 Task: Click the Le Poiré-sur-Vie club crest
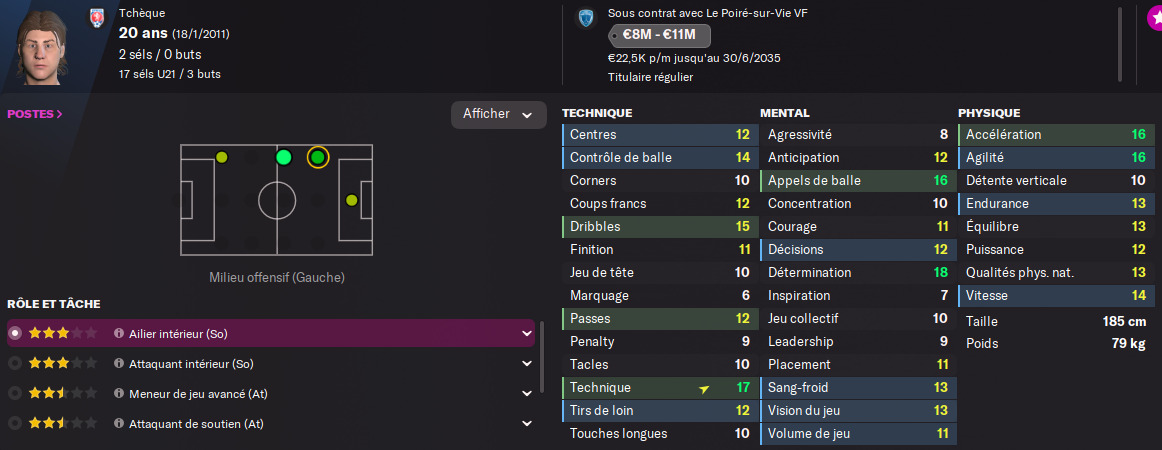(585, 19)
